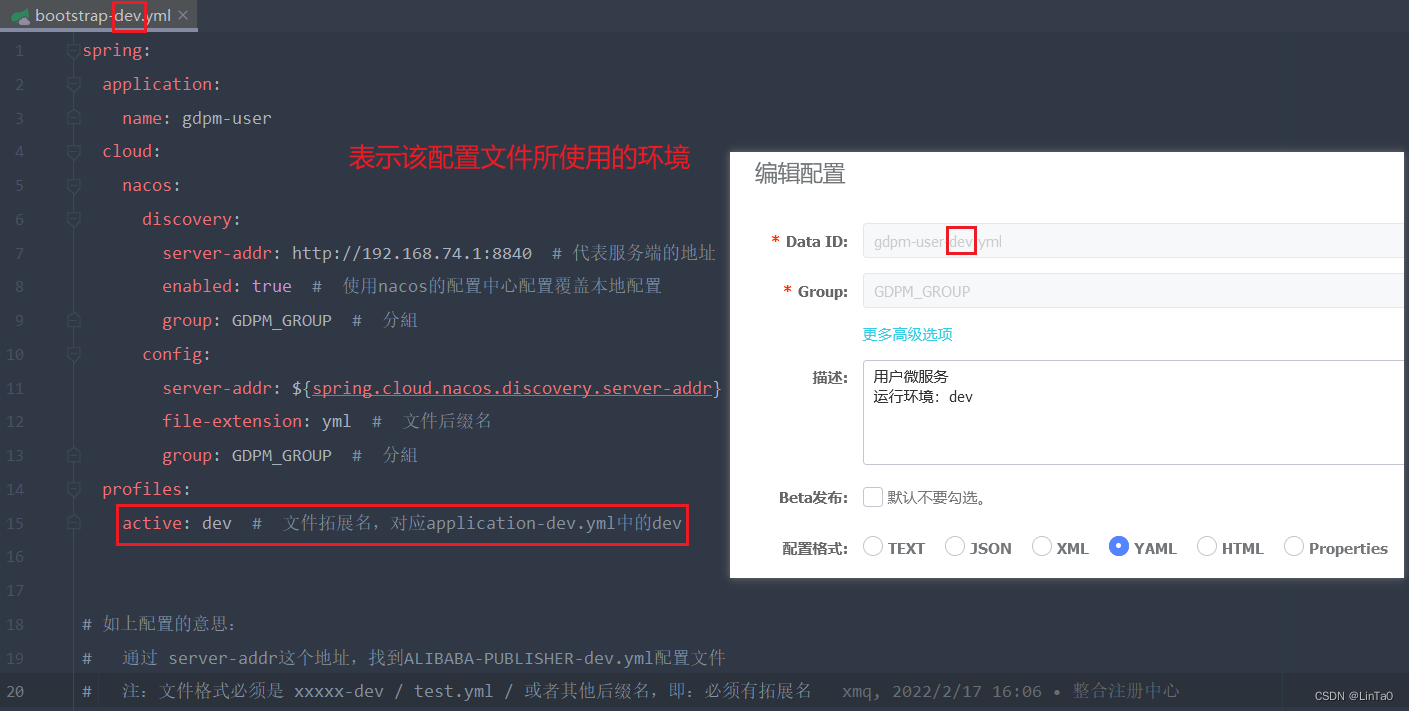Click 'gdpm-user' value on line 3
This screenshot has height=711, width=1409.
point(226,118)
